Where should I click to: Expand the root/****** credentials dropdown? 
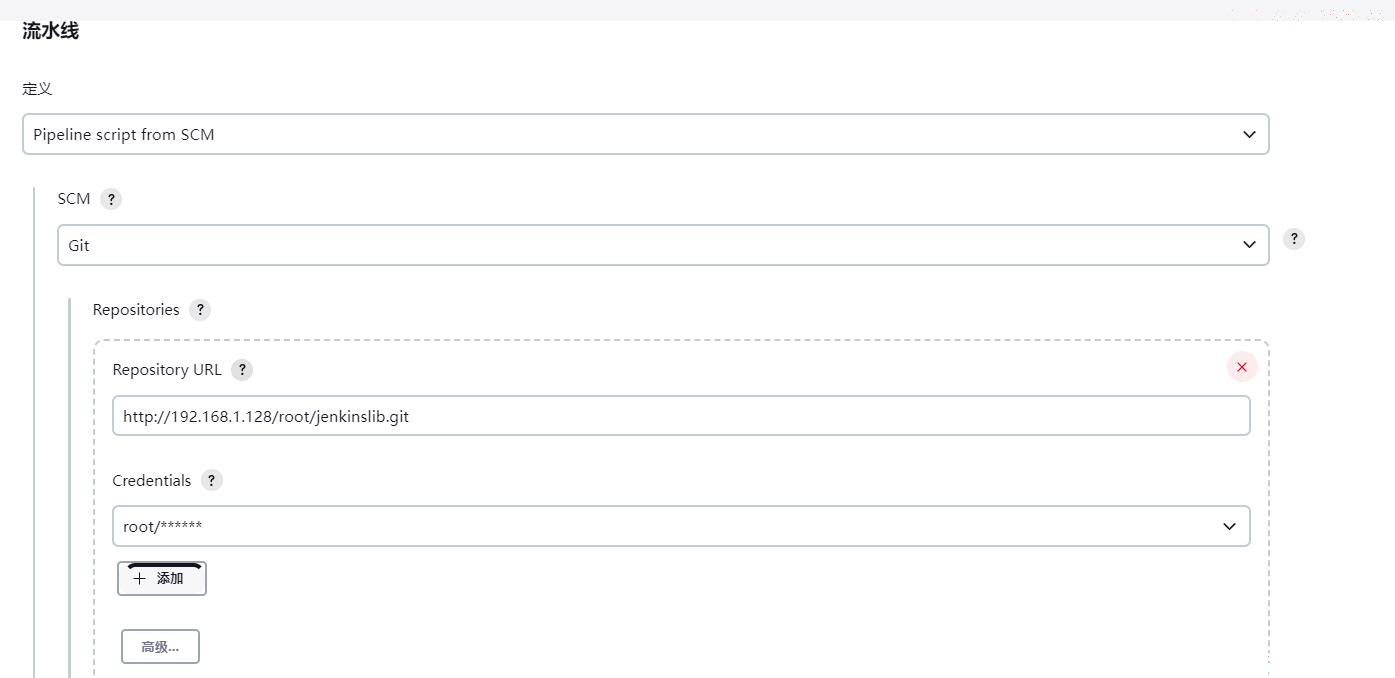681,526
